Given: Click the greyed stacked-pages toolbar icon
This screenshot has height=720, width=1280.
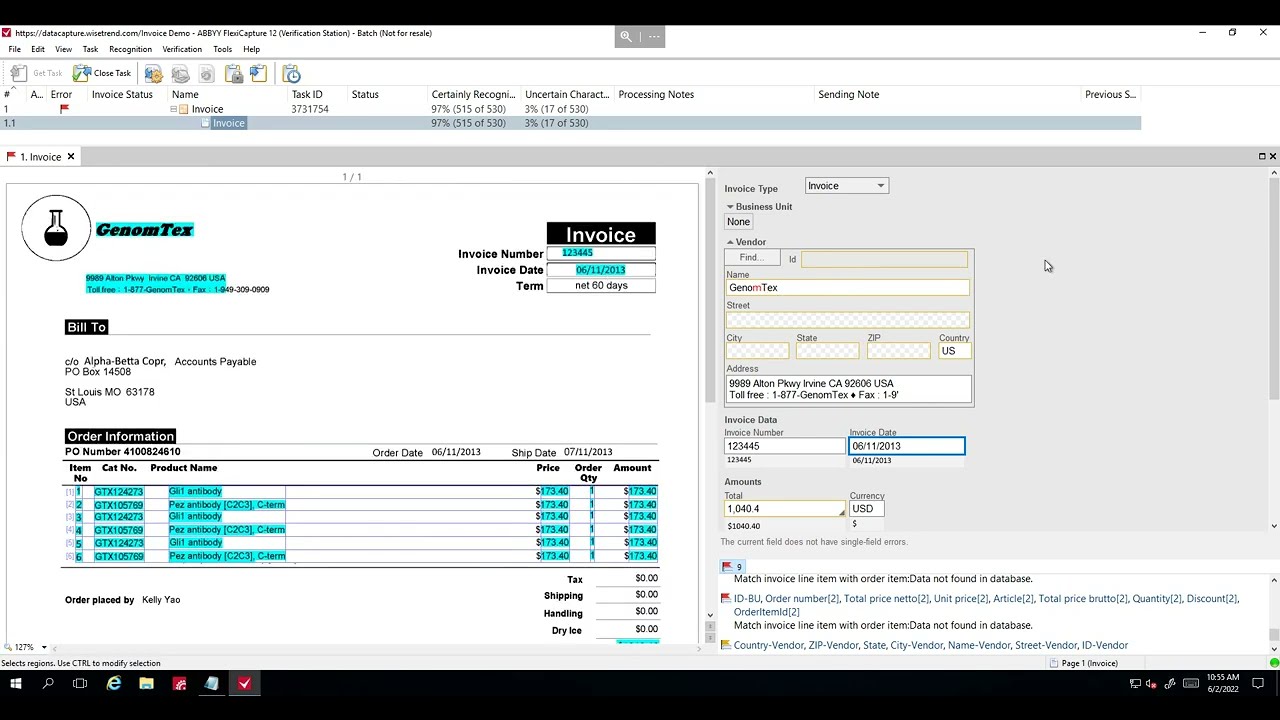Looking at the screenshot, I should pos(180,73).
